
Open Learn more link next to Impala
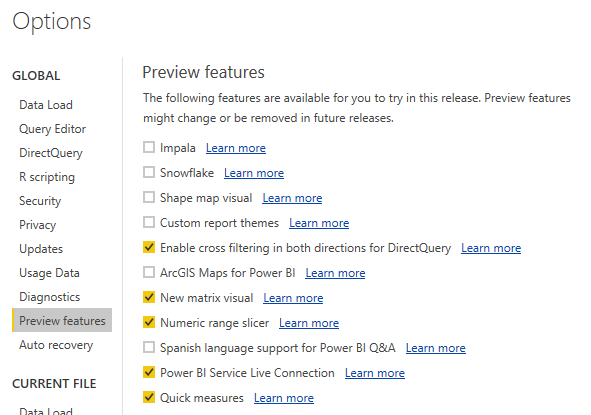pyautogui.click(x=236, y=148)
